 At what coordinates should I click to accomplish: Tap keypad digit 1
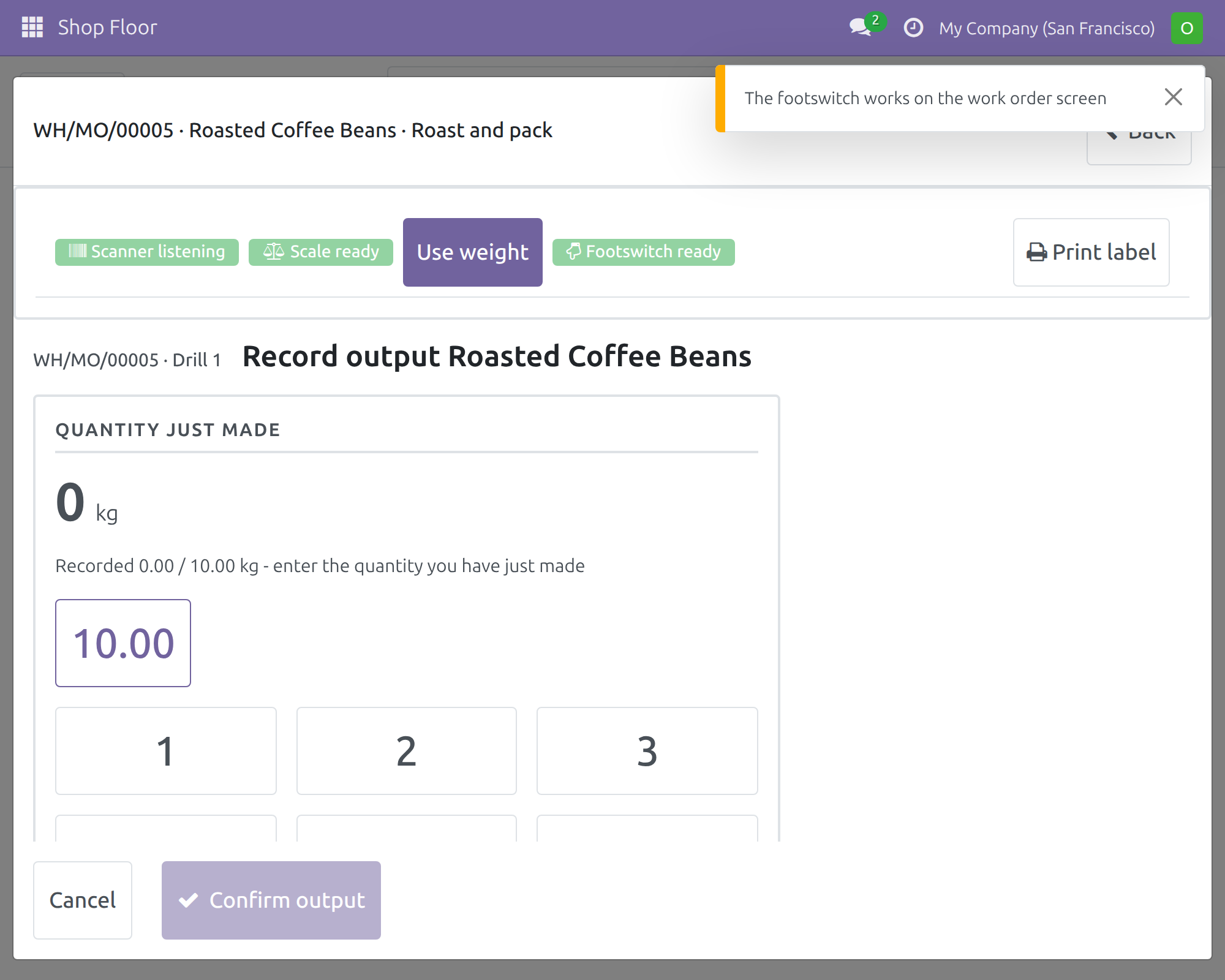pyautogui.click(x=166, y=751)
